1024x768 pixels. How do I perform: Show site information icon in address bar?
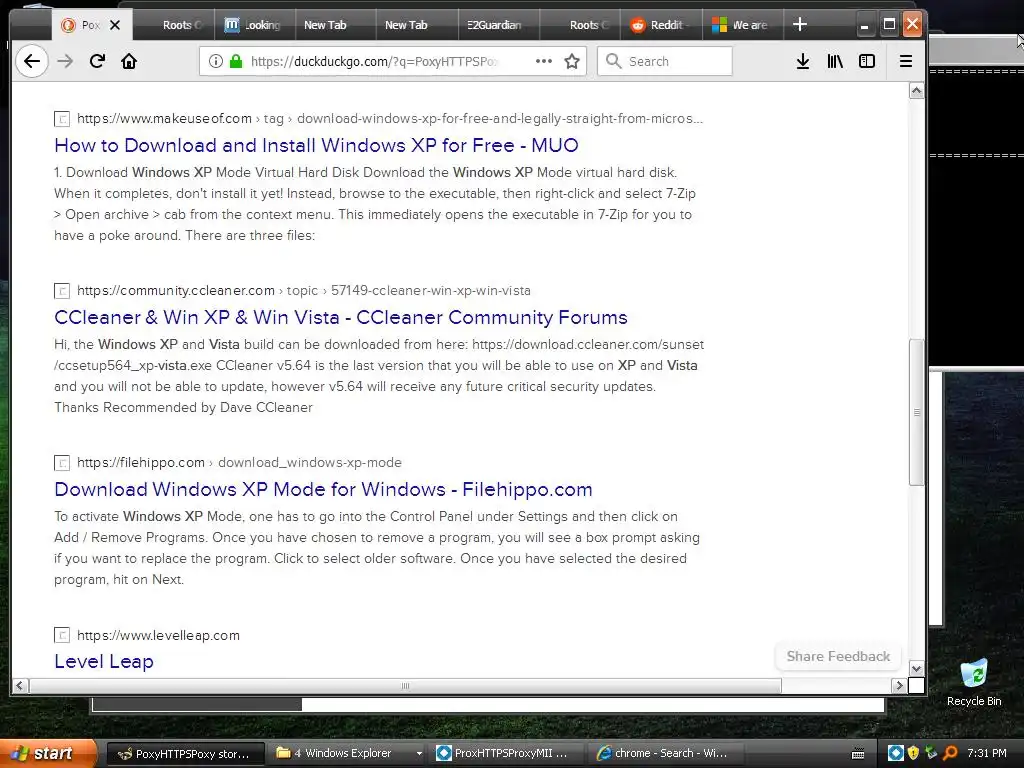coord(216,61)
